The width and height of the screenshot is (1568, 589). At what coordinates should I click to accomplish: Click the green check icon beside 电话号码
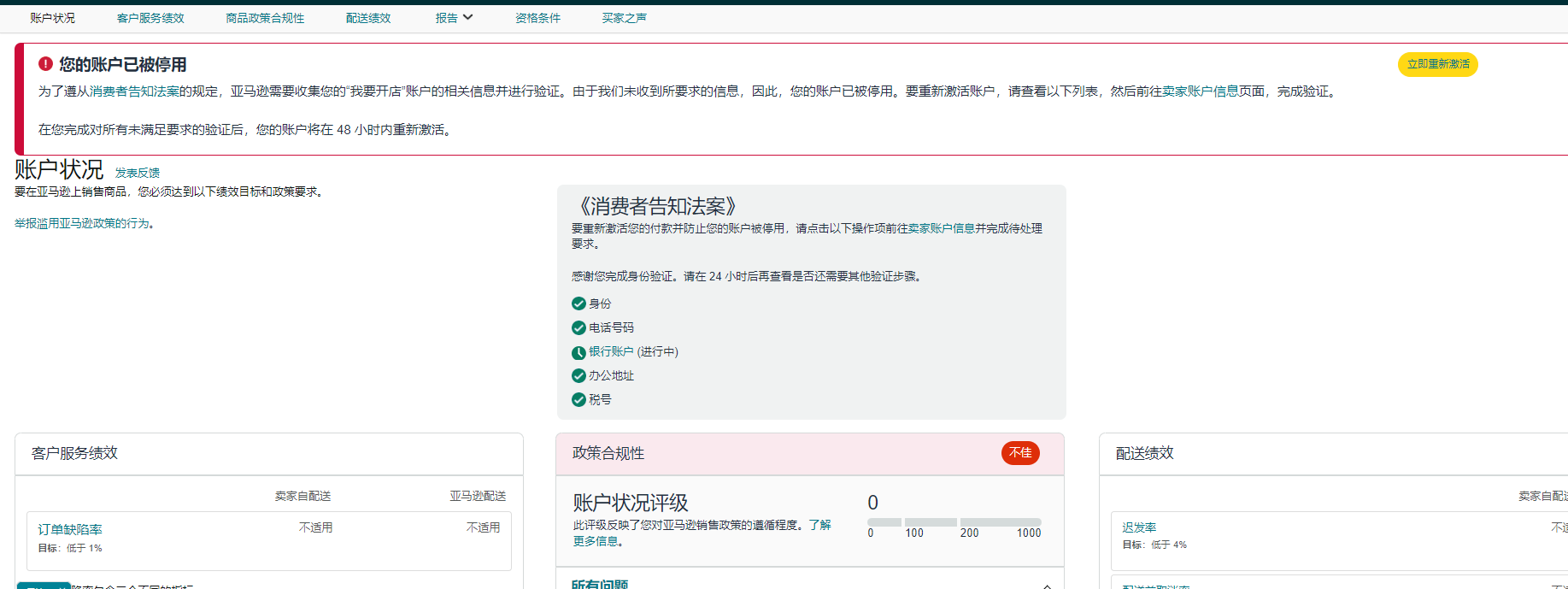pos(578,327)
